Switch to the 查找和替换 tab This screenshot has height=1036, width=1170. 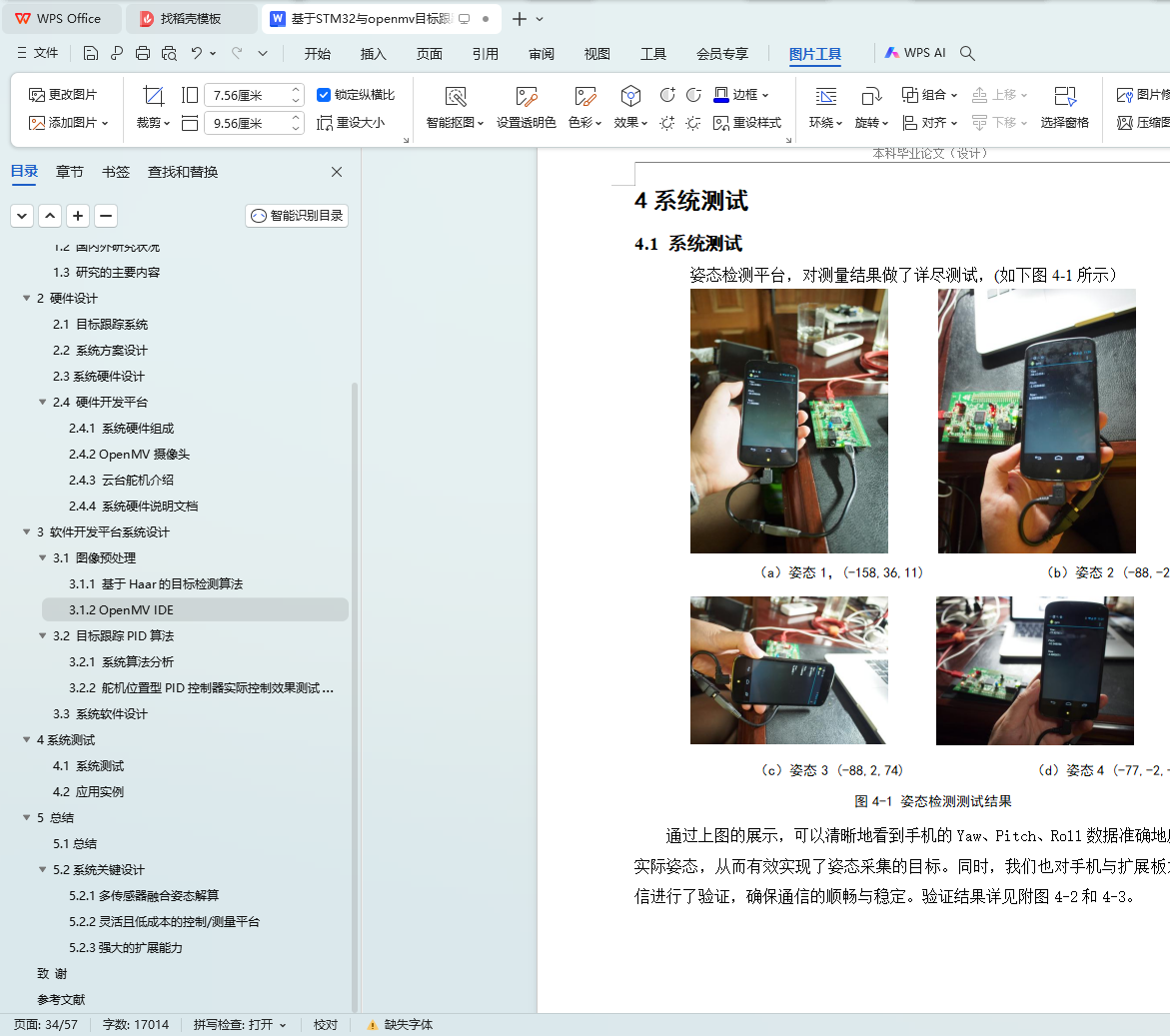tap(183, 172)
